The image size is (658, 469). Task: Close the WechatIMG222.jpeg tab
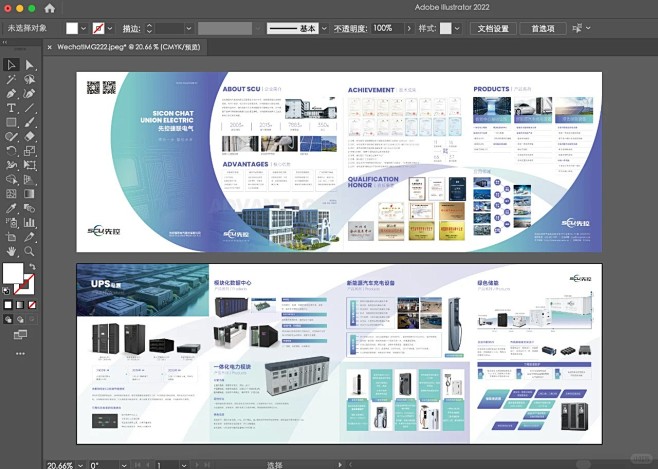point(50,46)
